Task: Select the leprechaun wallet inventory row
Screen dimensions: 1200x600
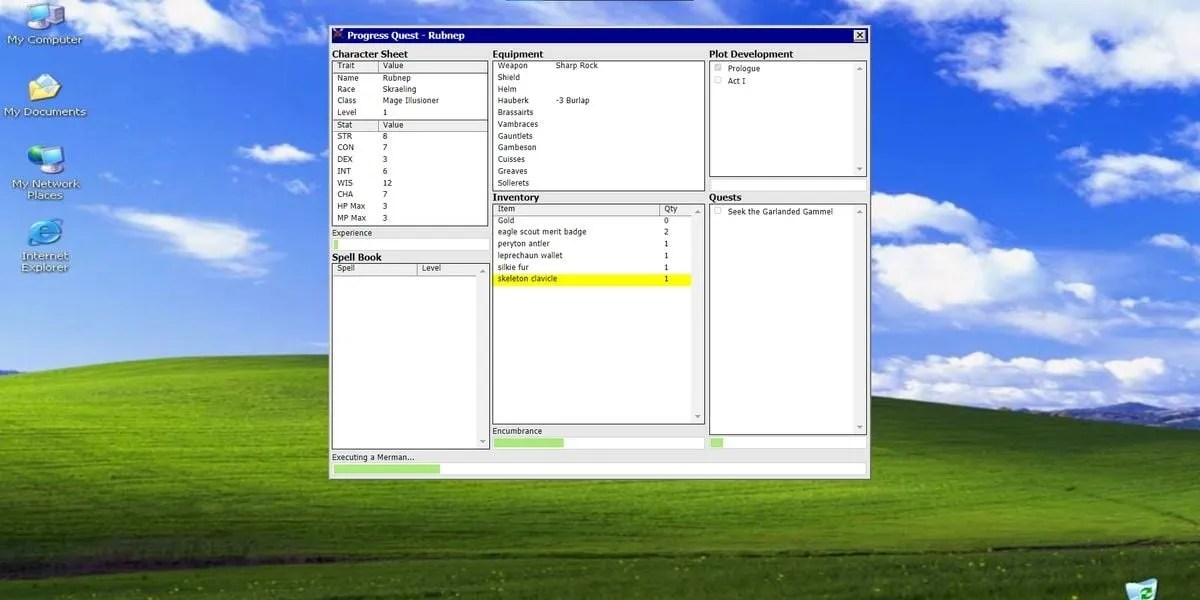Action: [x=592, y=255]
